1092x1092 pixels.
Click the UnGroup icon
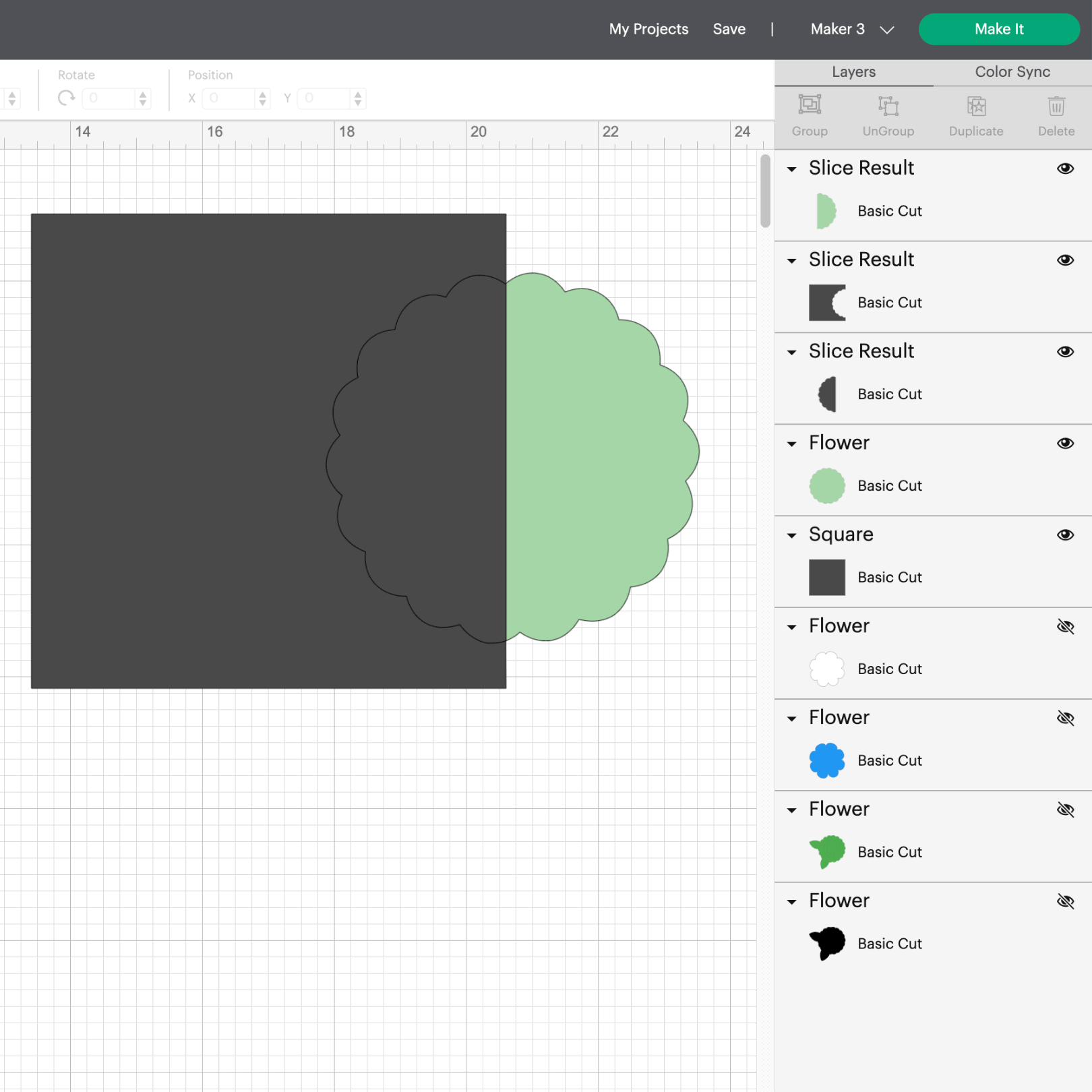point(888,106)
